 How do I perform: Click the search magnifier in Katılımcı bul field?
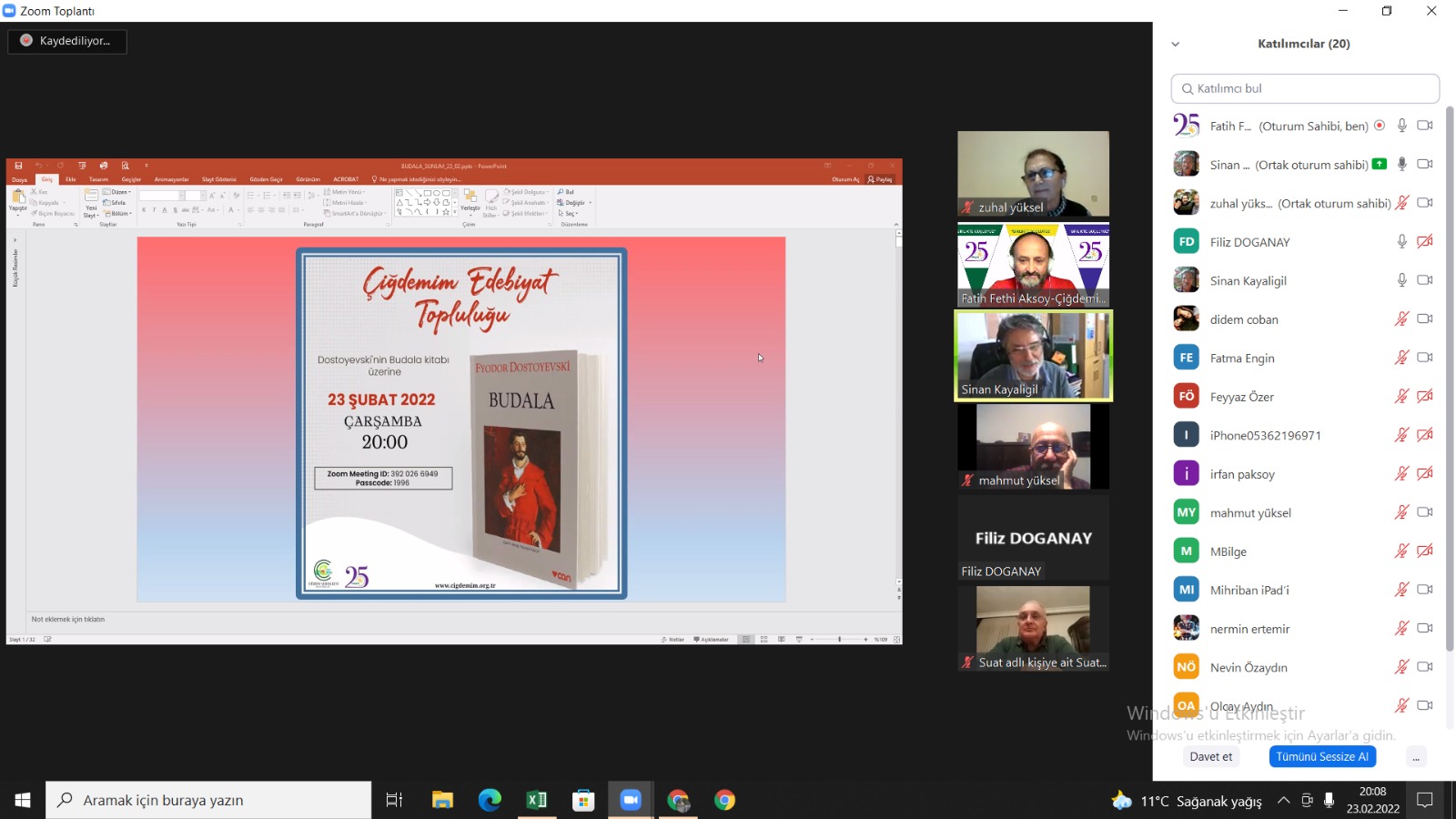coord(1187,88)
